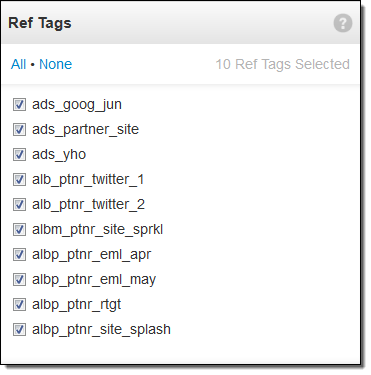Click the alb_ptnr_twitter_2 label text
371x375 pixels.
click(x=88, y=205)
